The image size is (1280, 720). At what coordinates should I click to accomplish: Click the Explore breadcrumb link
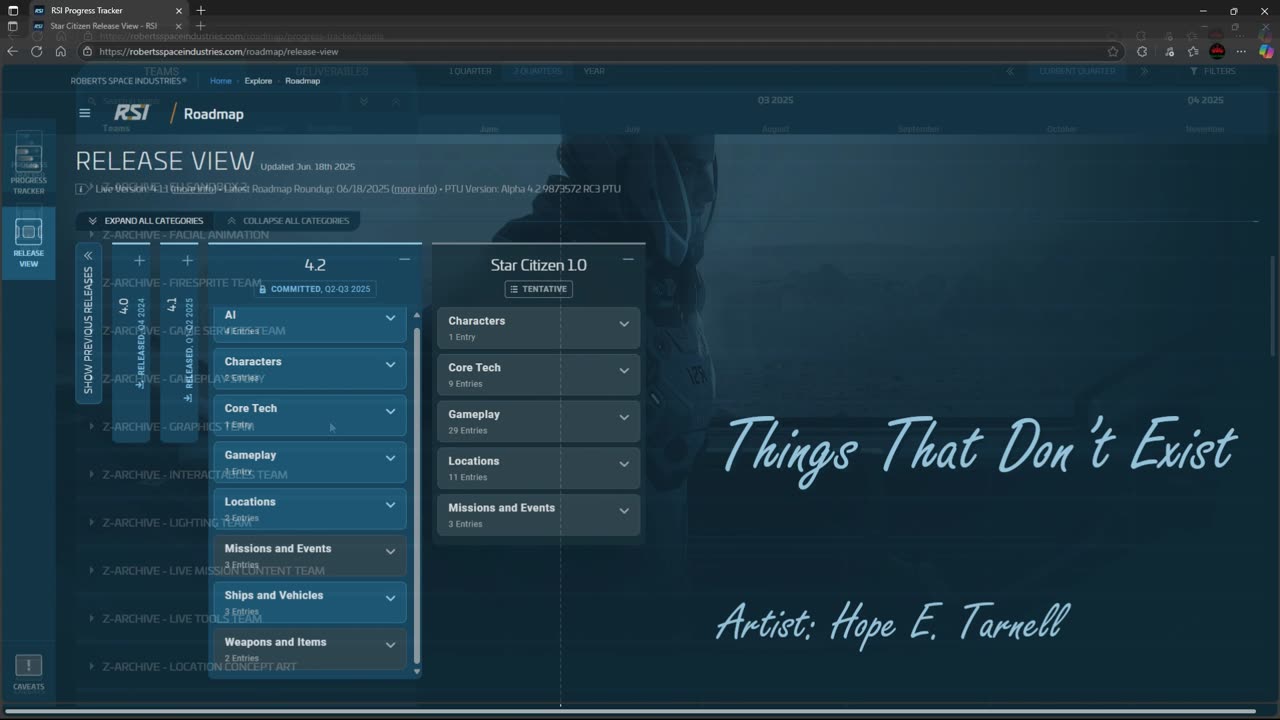pos(258,81)
